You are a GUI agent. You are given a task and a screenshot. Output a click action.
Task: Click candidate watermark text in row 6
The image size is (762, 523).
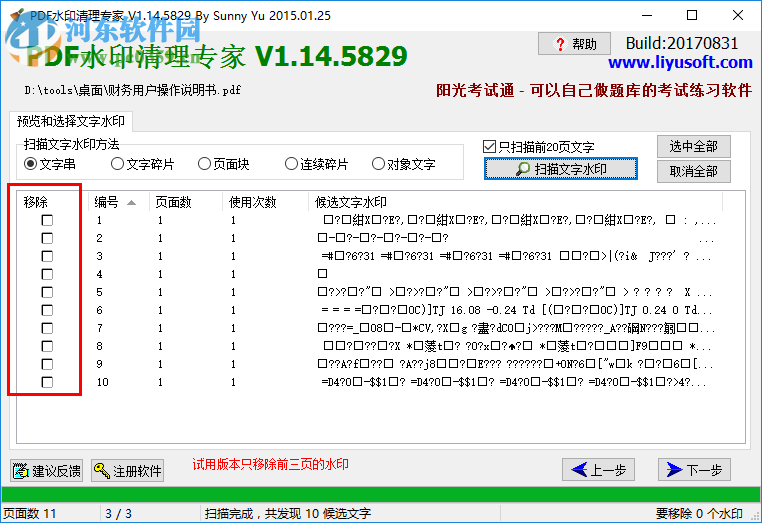click(517, 310)
